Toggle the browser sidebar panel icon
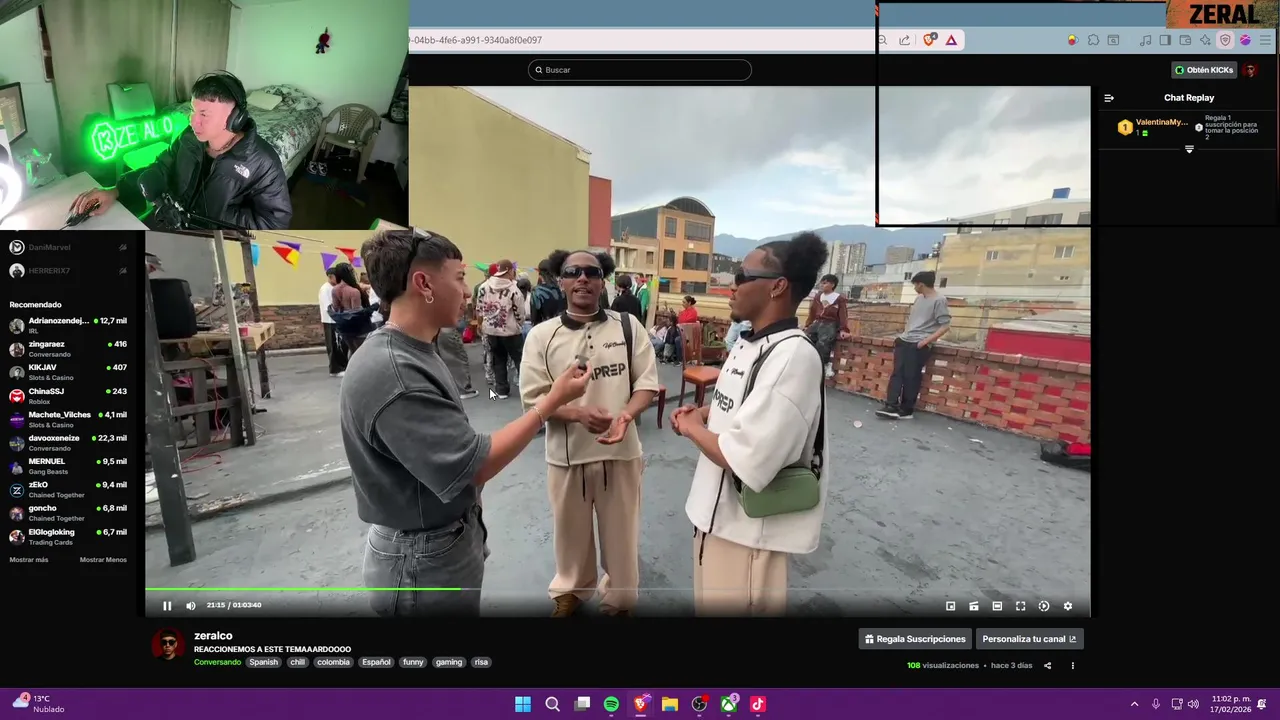The width and height of the screenshot is (1280, 720). (1165, 40)
